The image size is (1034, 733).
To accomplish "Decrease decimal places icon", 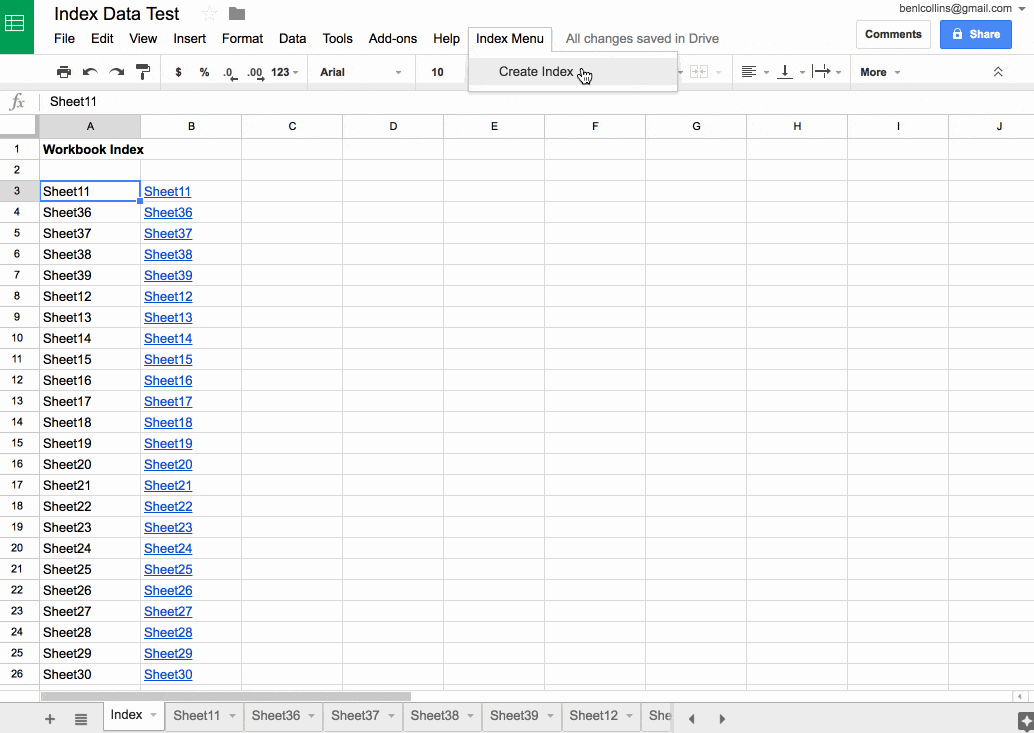I will (229, 73).
